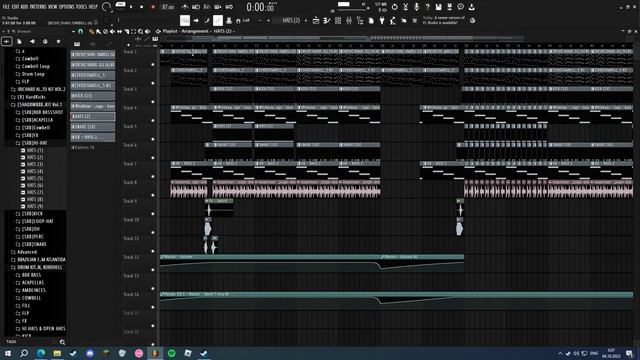Click the render/export audio icon
This screenshot has height=360, width=640.
[449, 7]
